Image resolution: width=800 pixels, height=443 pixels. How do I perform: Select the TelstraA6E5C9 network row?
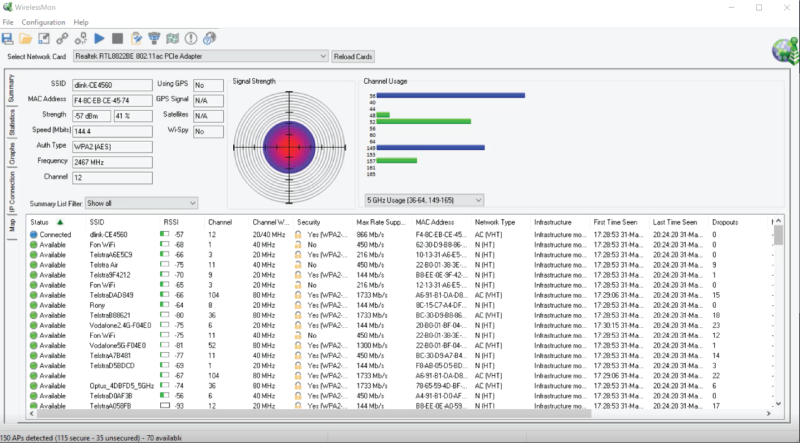pyautogui.click(x=401, y=255)
